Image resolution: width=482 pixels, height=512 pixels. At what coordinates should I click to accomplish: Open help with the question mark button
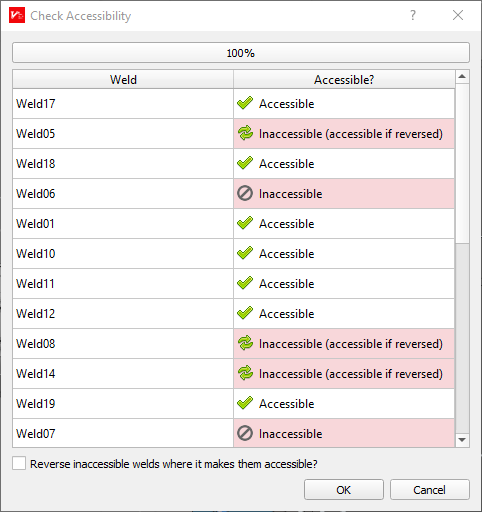pos(413,15)
